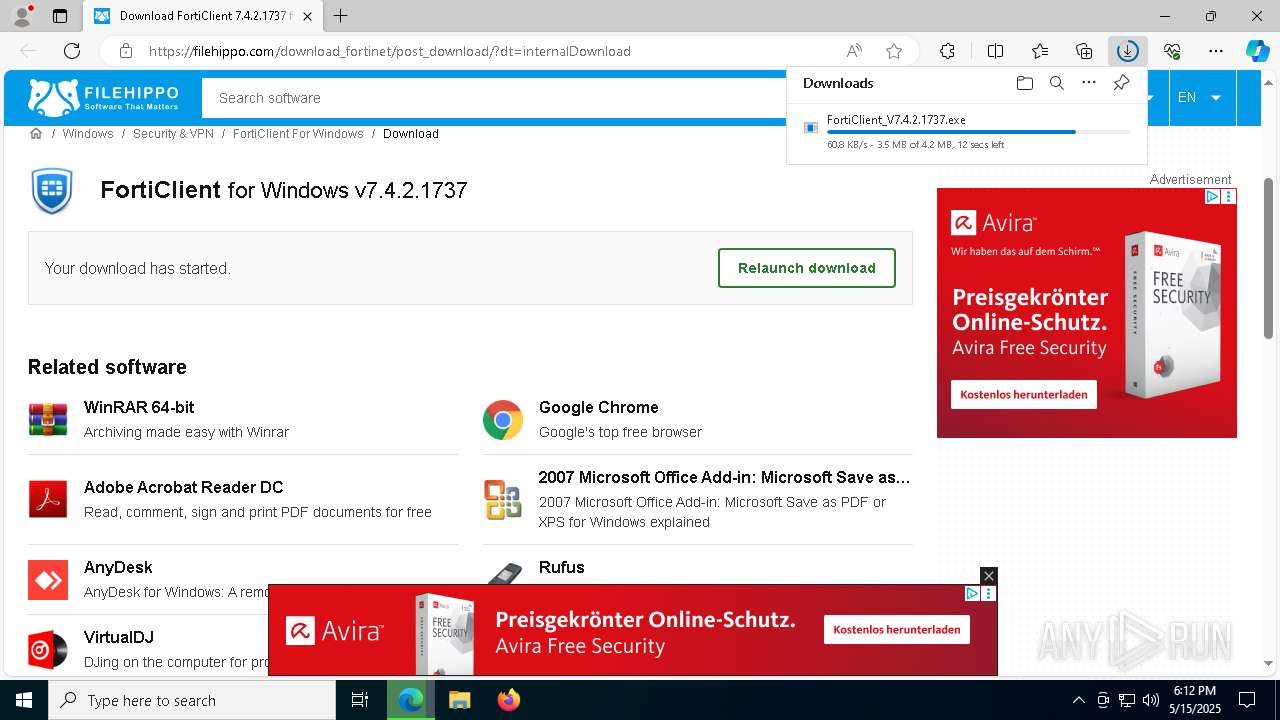Add this page to favorites star

pyautogui.click(x=894, y=51)
